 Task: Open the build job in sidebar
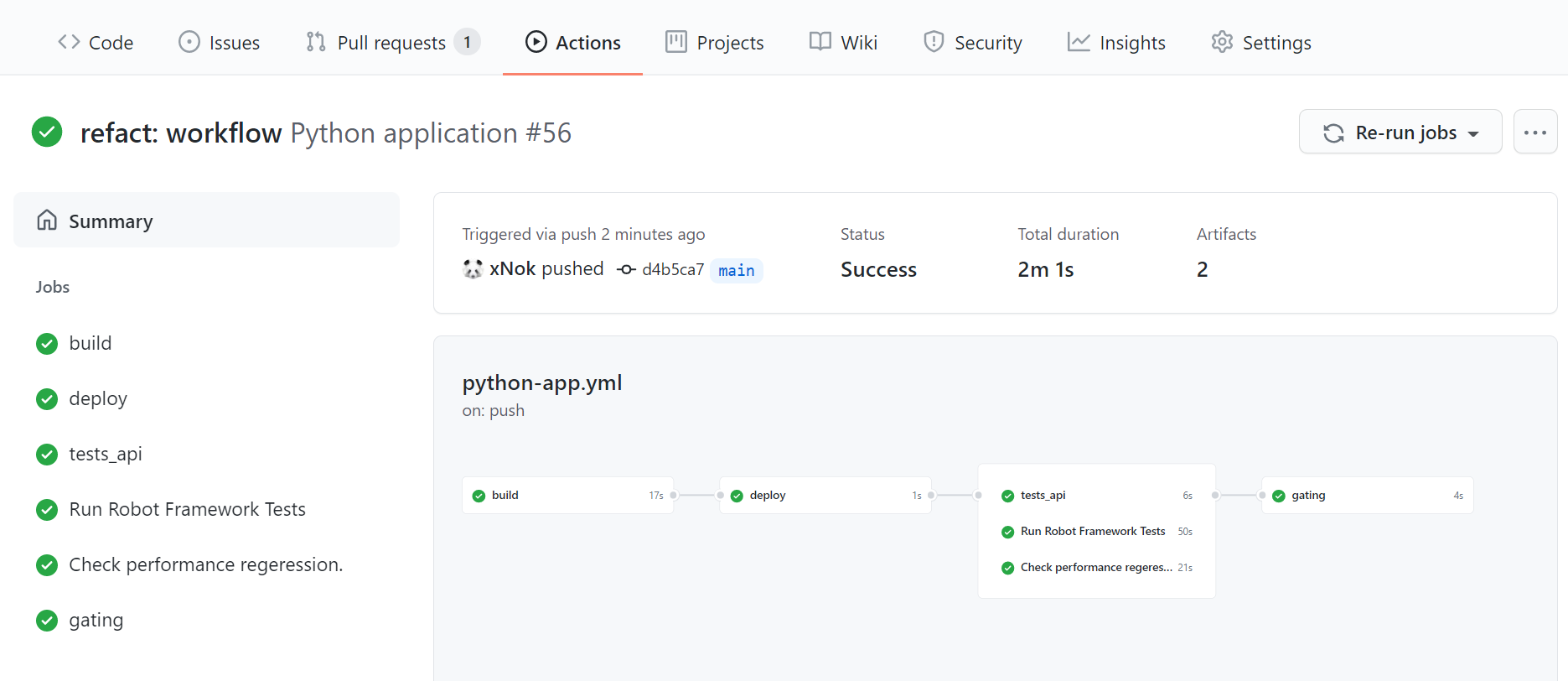90,343
